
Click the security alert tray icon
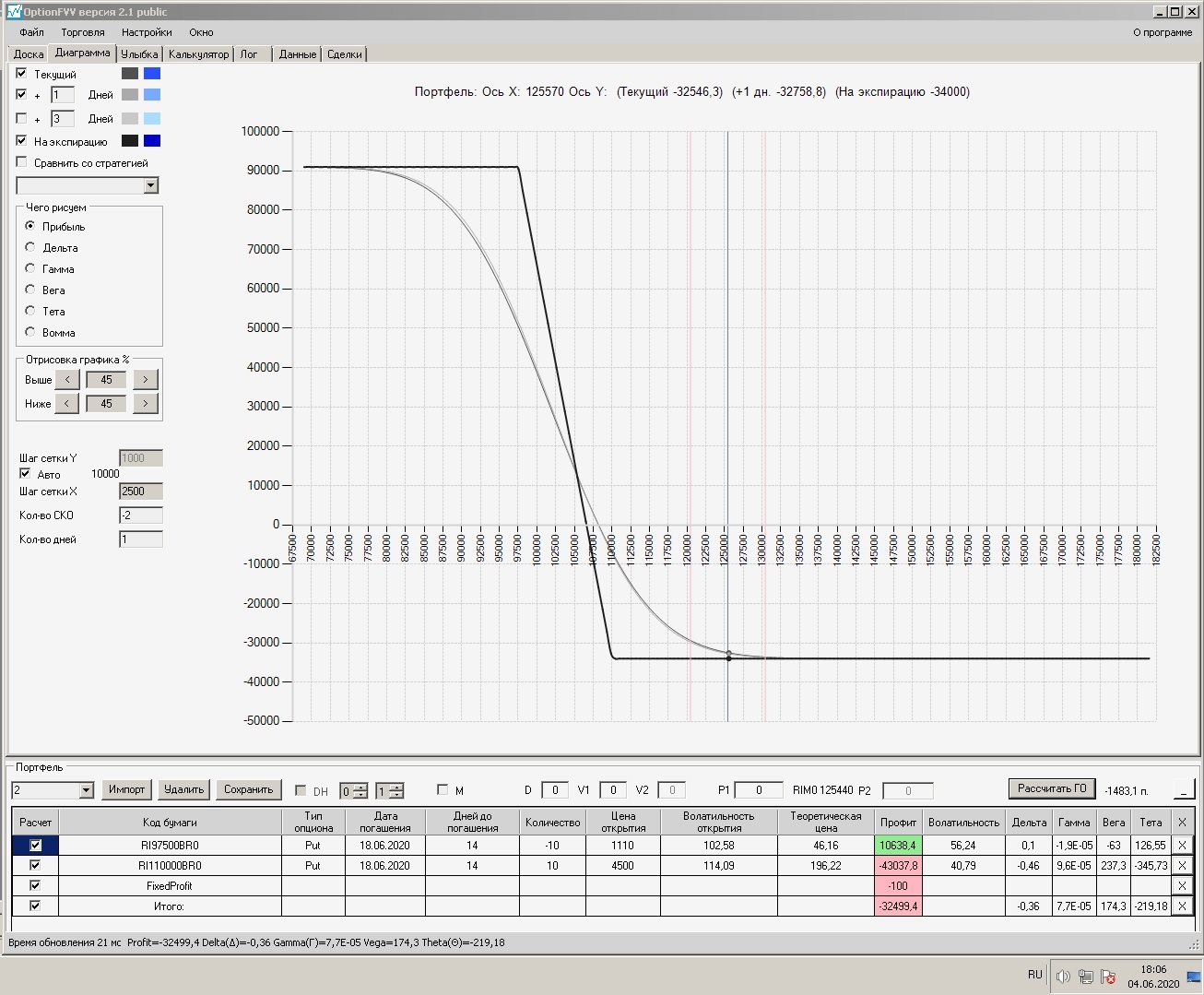[1108, 977]
